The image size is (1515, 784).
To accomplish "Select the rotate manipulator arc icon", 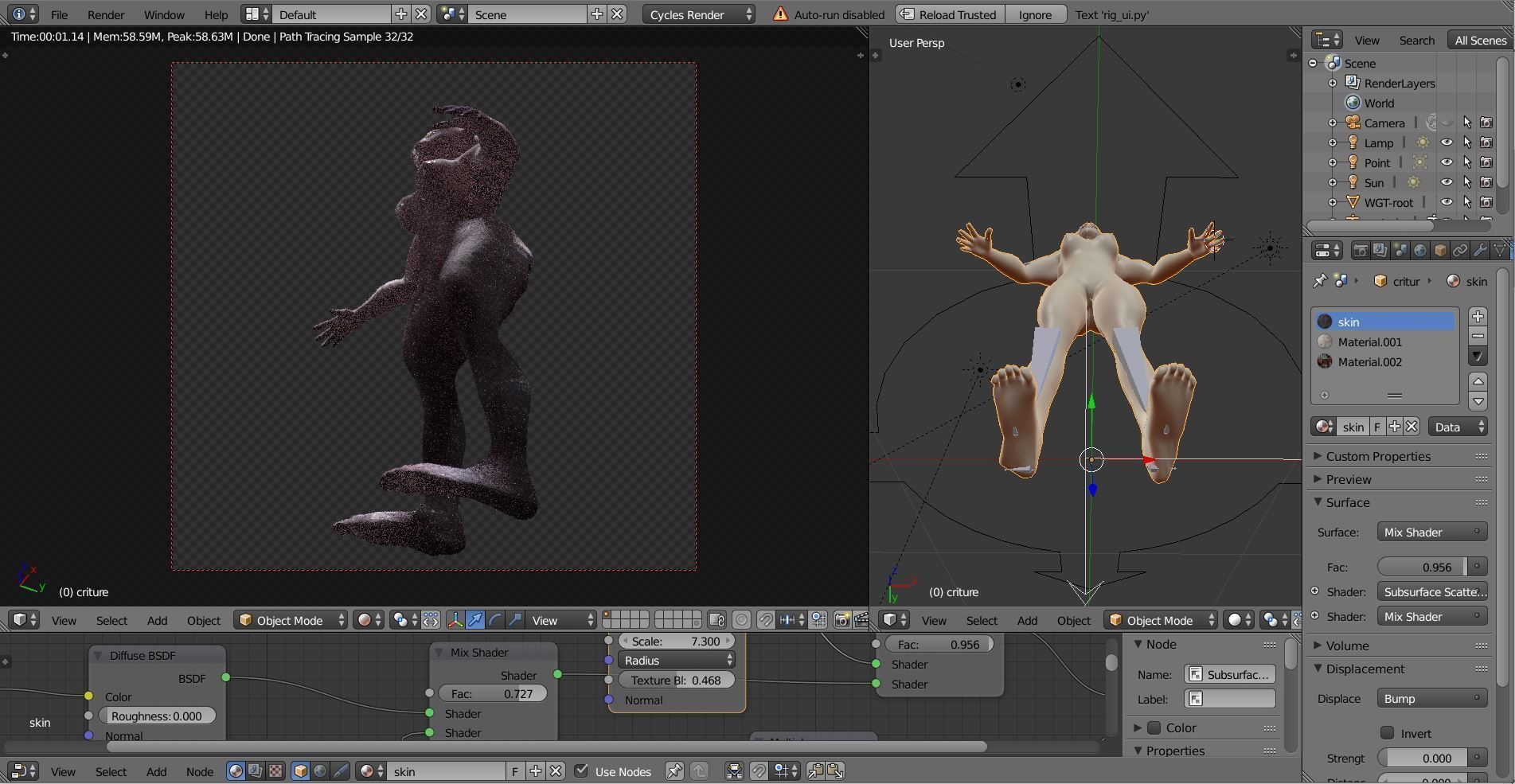I will click(x=495, y=620).
